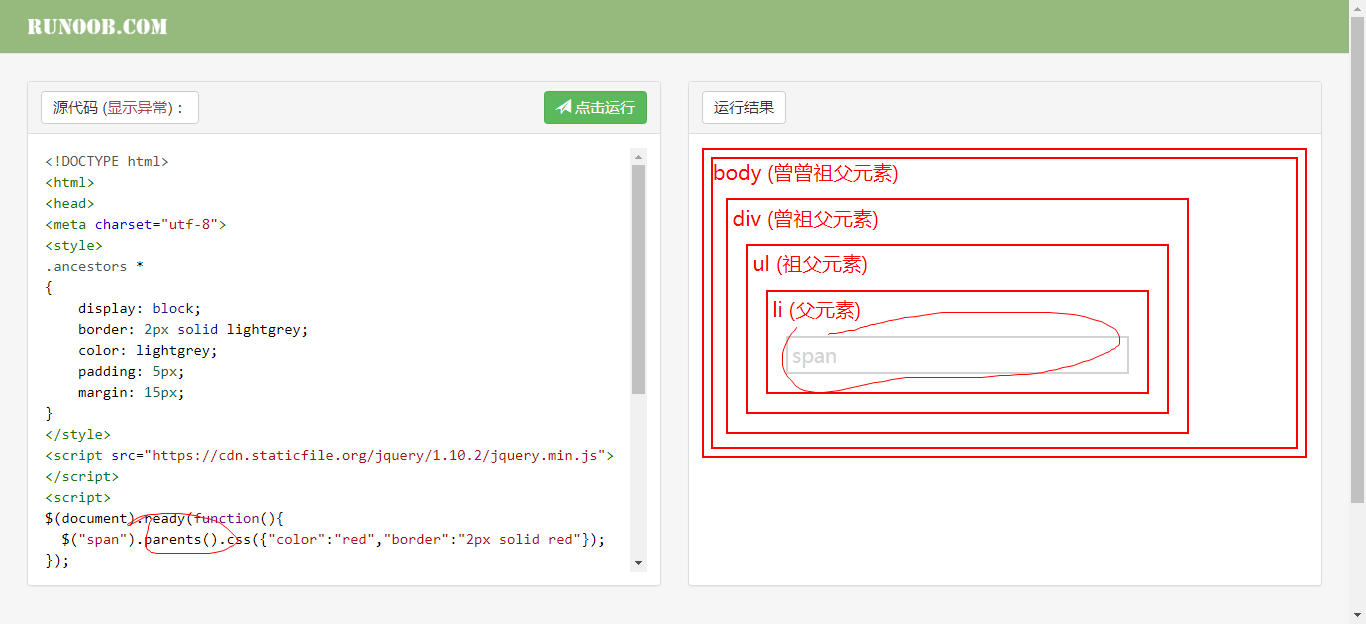Viewport: 1366px width, 624px height.
Task: Click the paper plane icon on run button
Action: (x=564, y=107)
